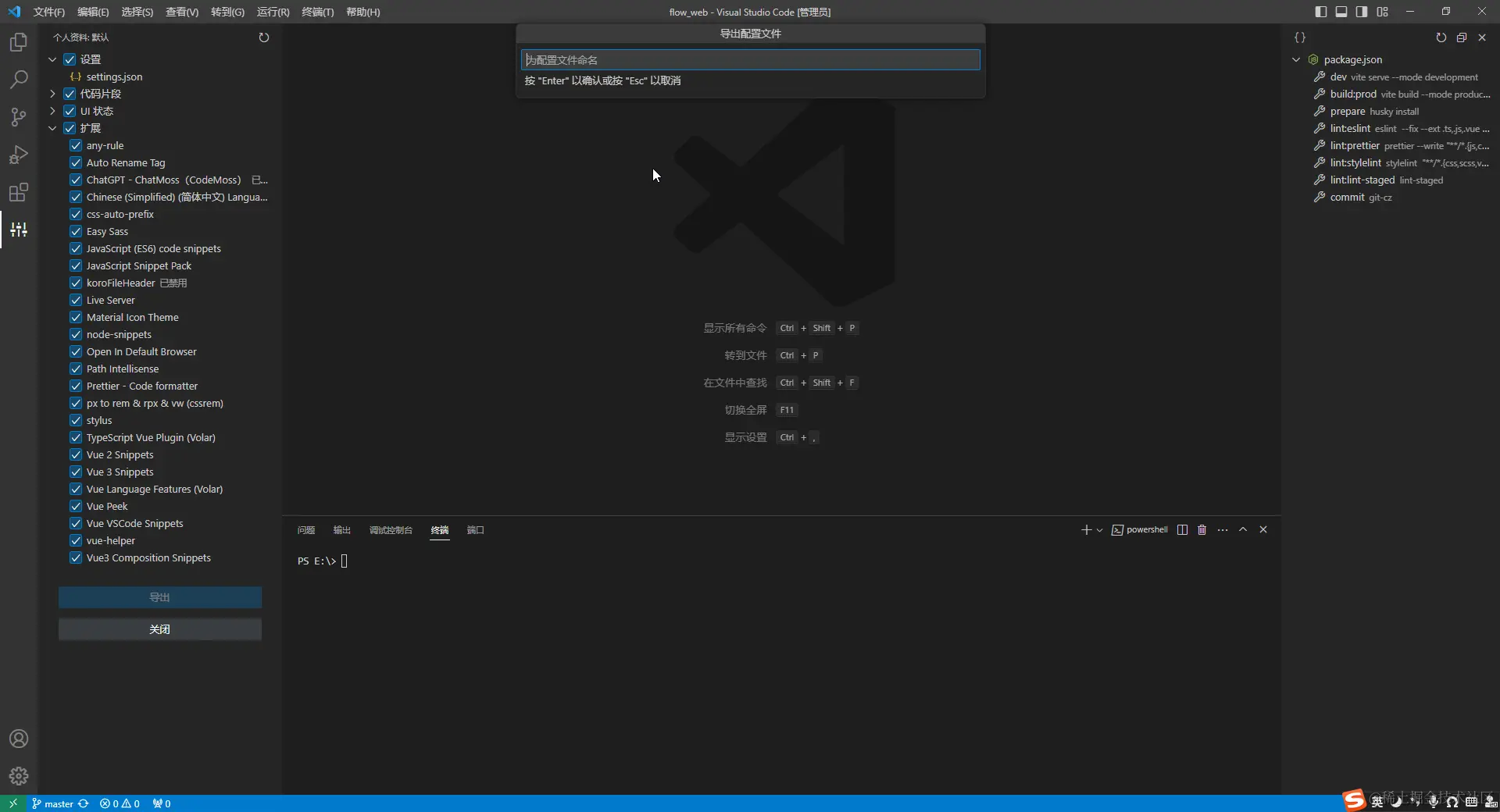The image size is (1500, 812).
Task: Select the Profiles view icon in activity bar
Action: click(19, 230)
